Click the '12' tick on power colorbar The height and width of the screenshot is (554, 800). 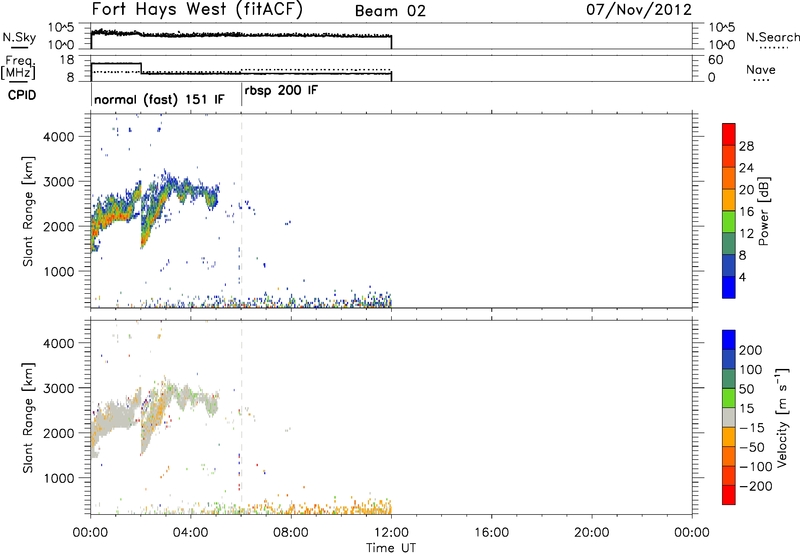pos(746,234)
